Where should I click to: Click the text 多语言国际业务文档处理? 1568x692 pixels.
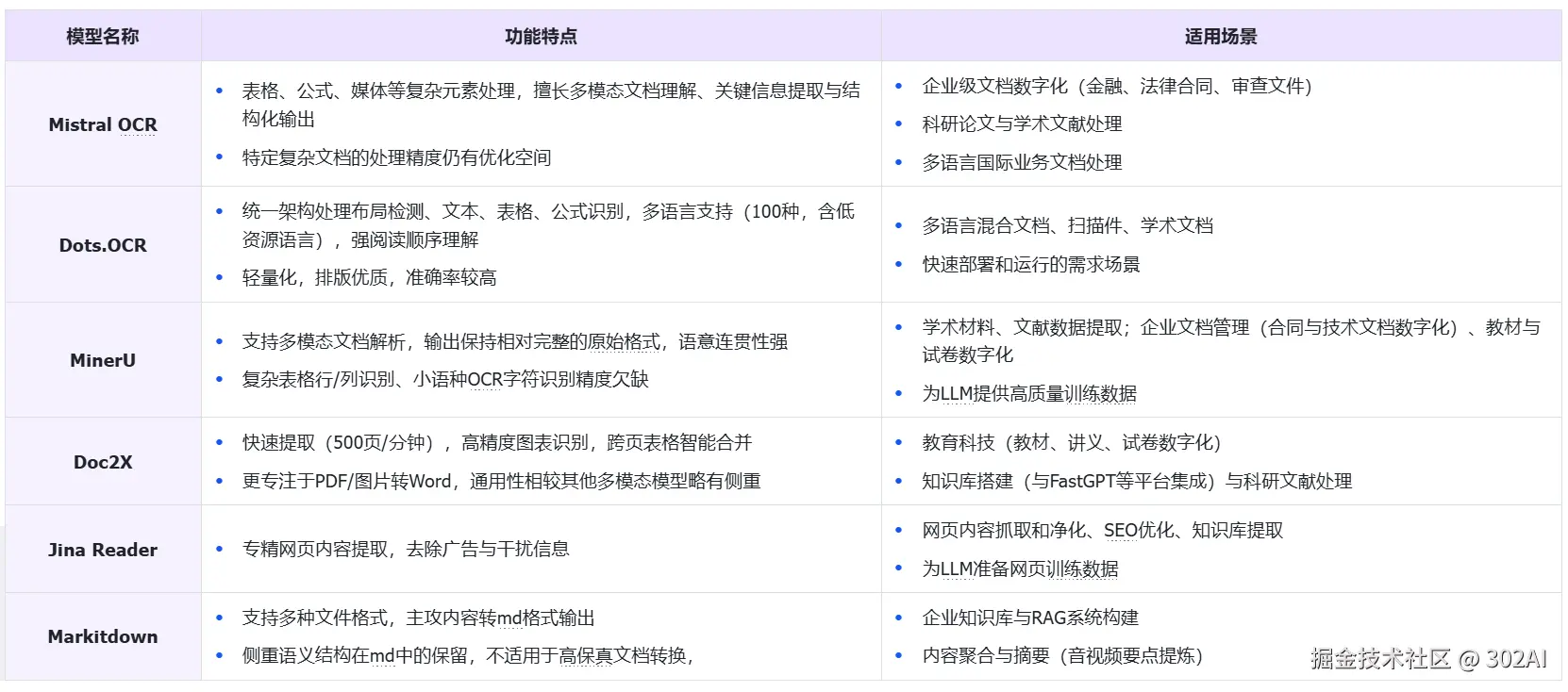[x=1022, y=162]
